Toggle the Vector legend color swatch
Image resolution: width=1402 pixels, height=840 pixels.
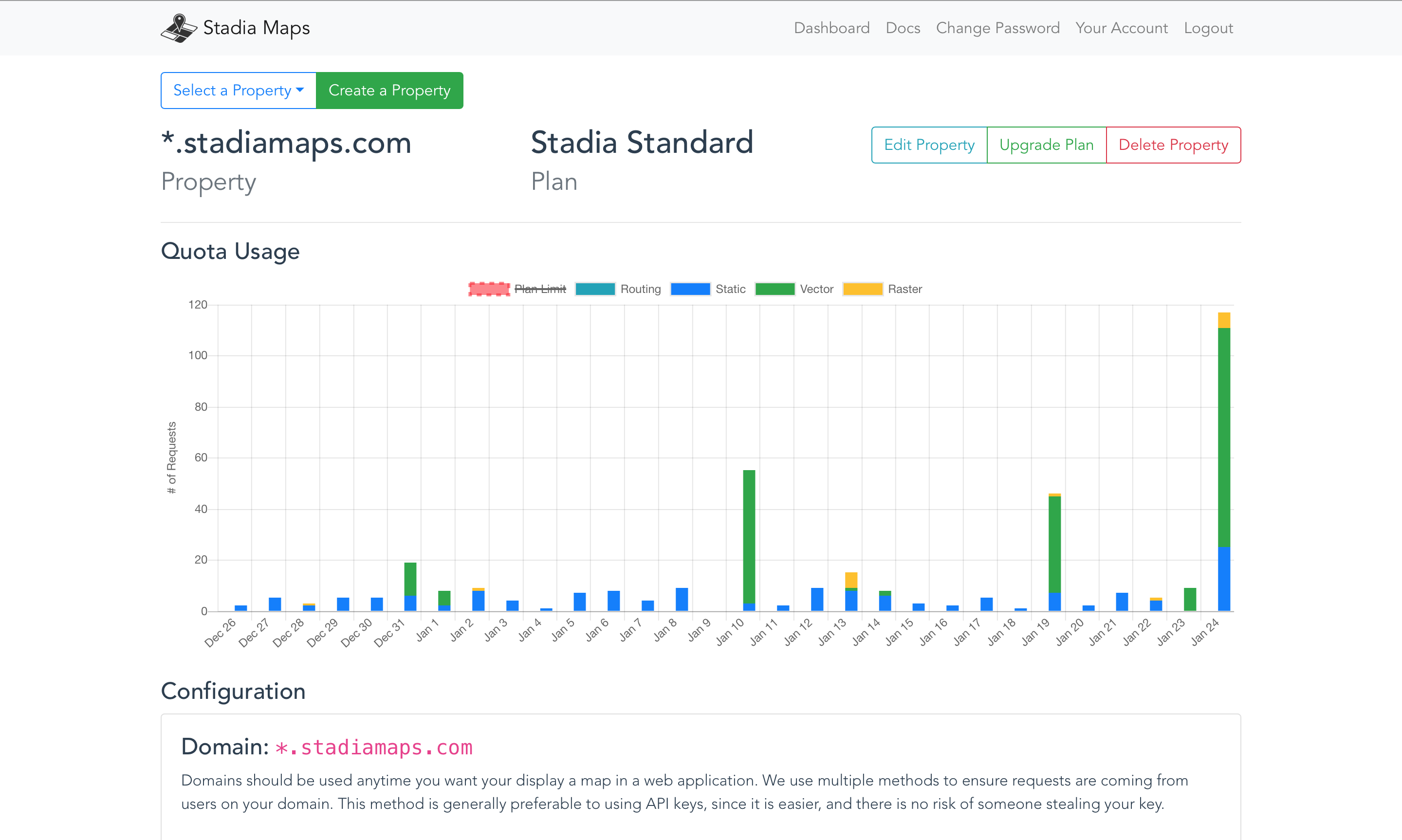(x=775, y=289)
